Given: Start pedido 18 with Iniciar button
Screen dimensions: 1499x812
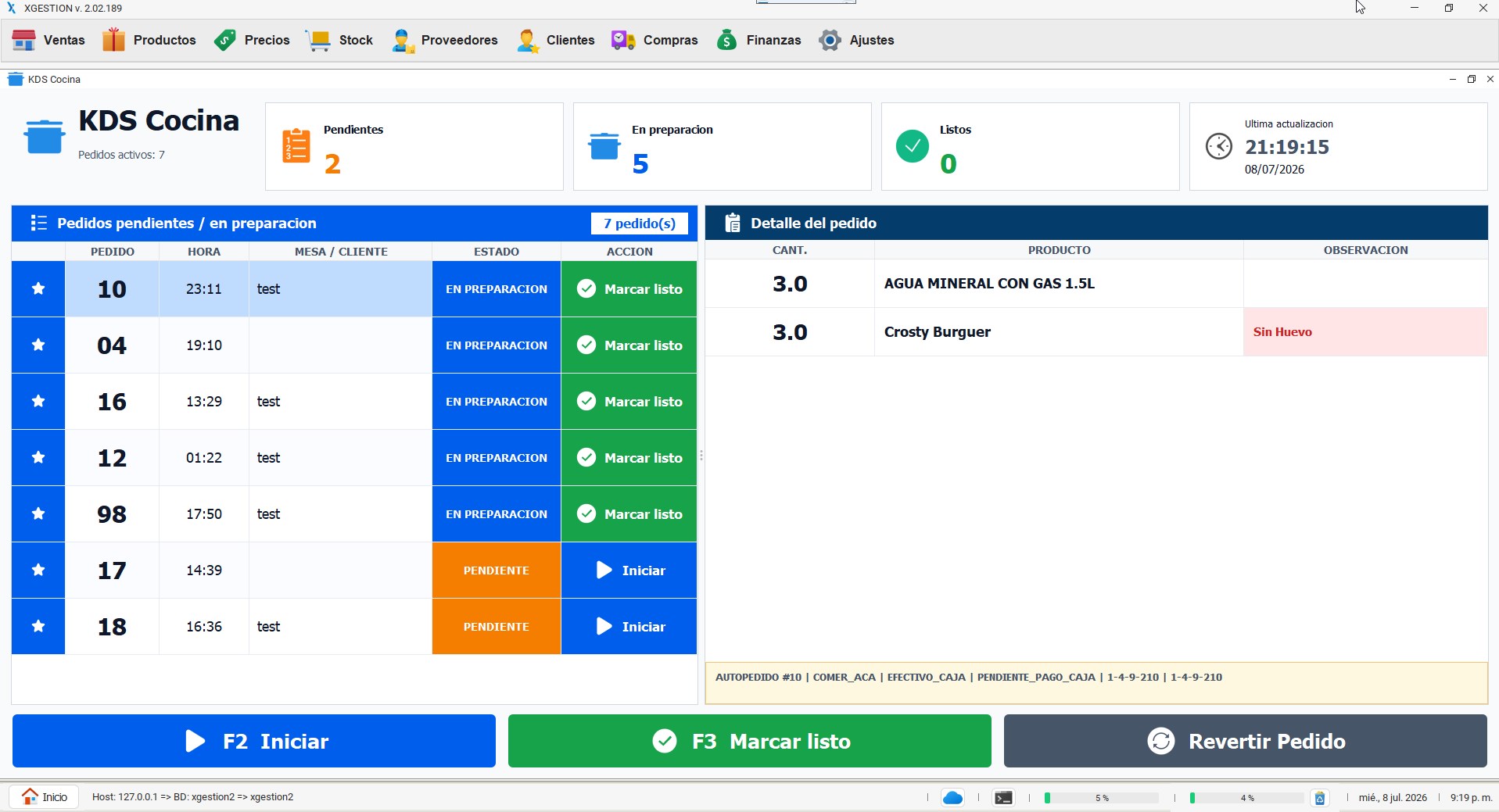Looking at the screenshot, I should pos(629,627).
